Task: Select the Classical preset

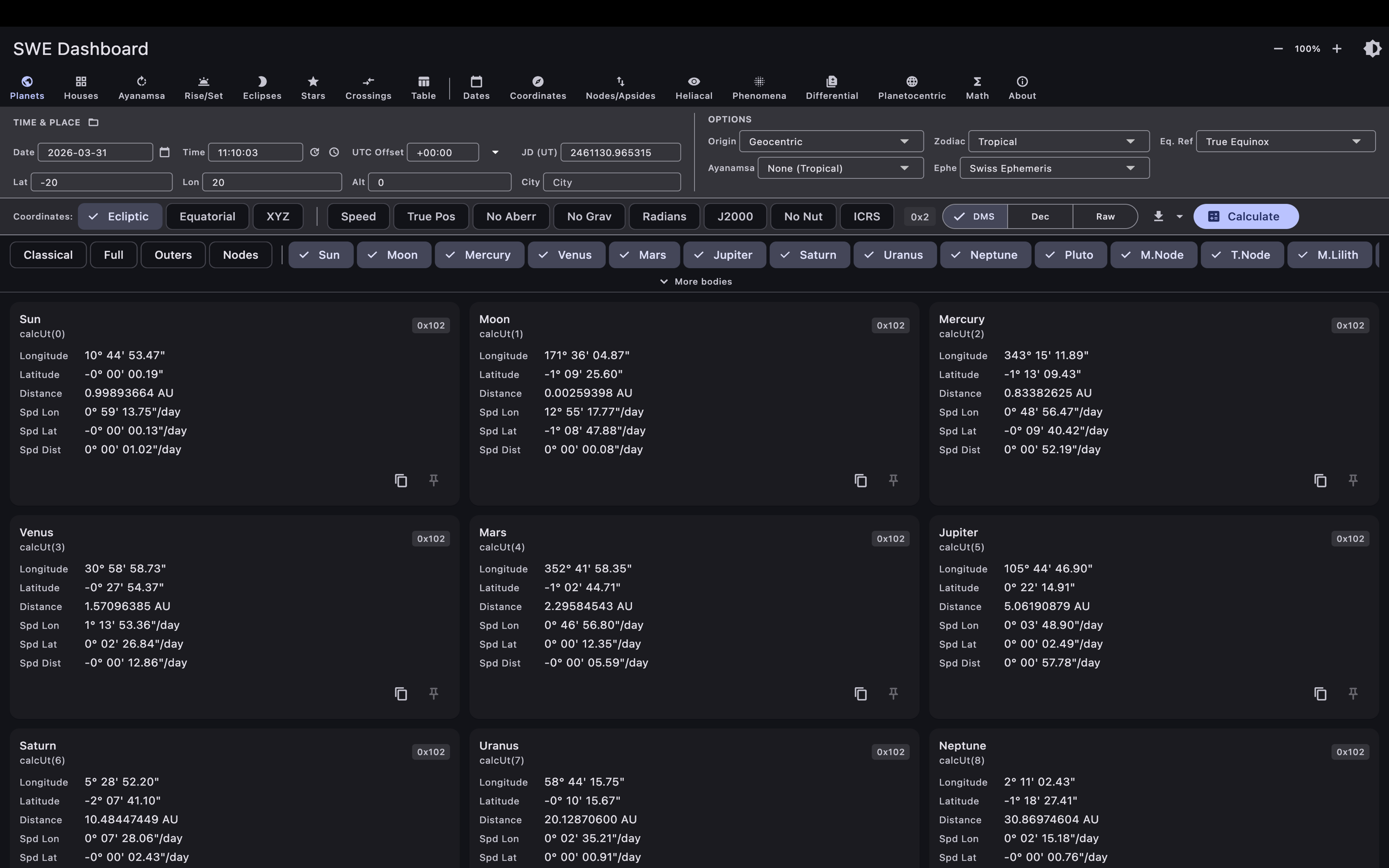Action: pyautogui.click(x=48, y=255)
